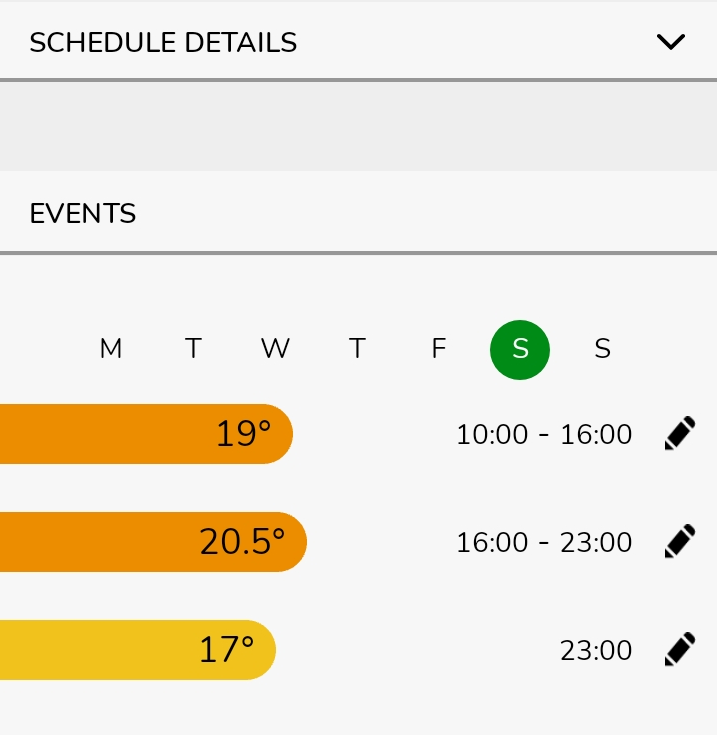Open the 16:00 - 23:00 time range
Viewport: 717px width, 735px height.
click(544, 542)
